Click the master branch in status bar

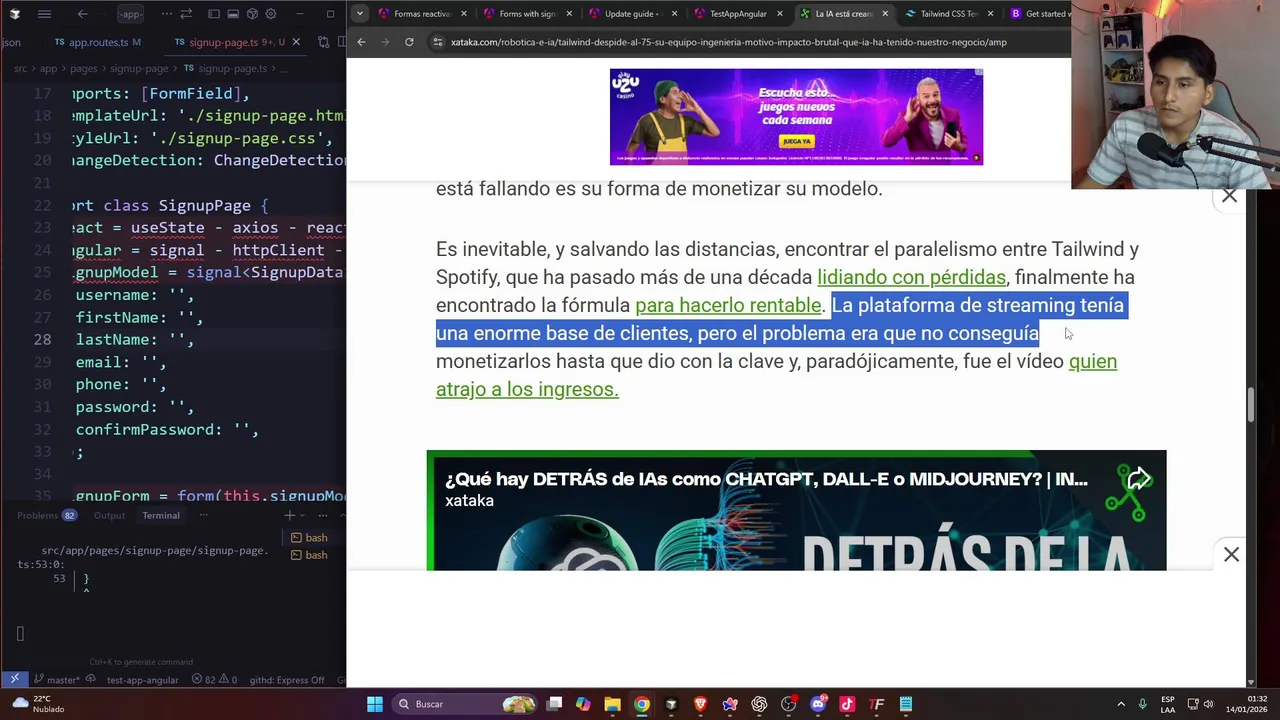click(x=56, y=680)
